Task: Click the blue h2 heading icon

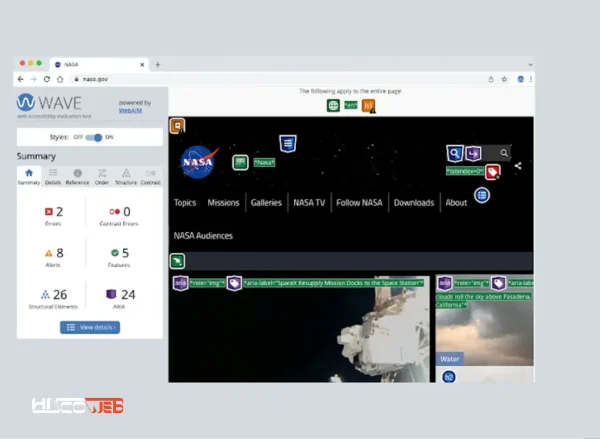Action: 449,377
